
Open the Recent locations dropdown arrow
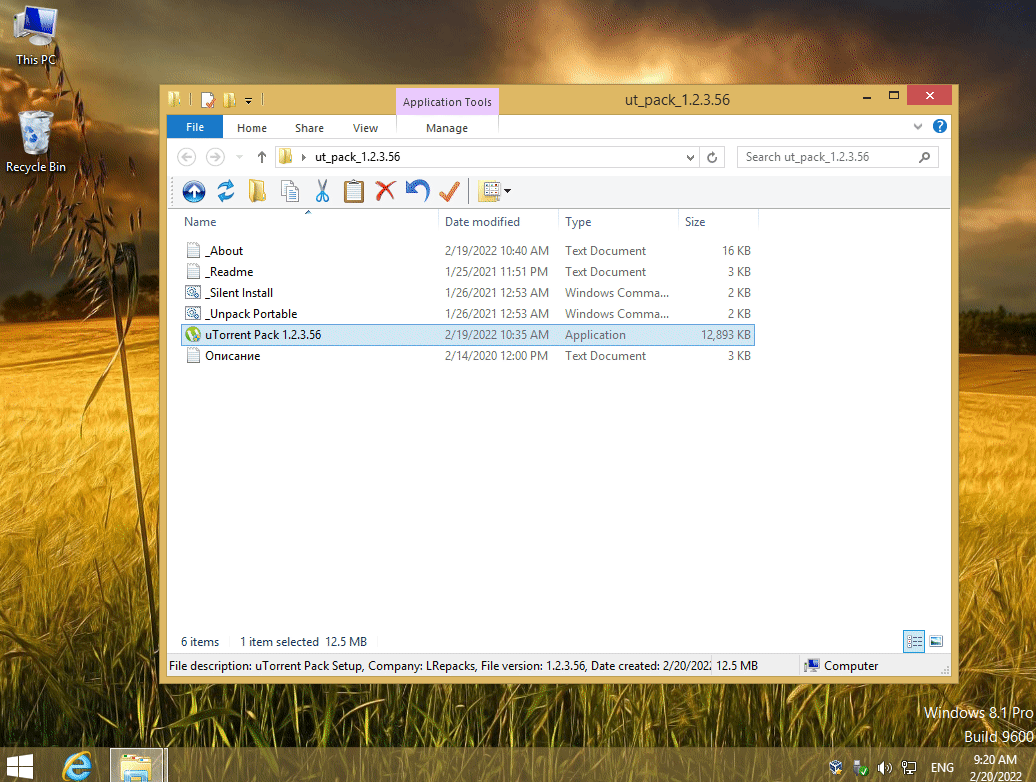239,157
